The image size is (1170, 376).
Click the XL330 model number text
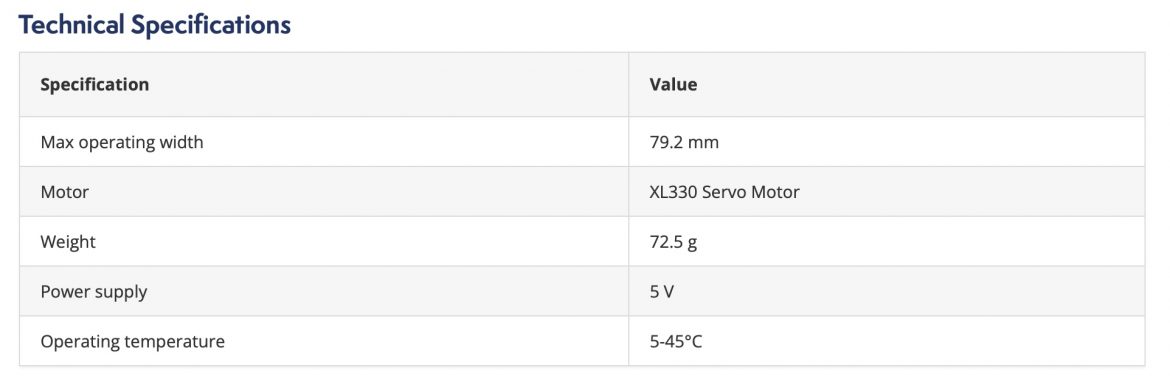point(673,192)
